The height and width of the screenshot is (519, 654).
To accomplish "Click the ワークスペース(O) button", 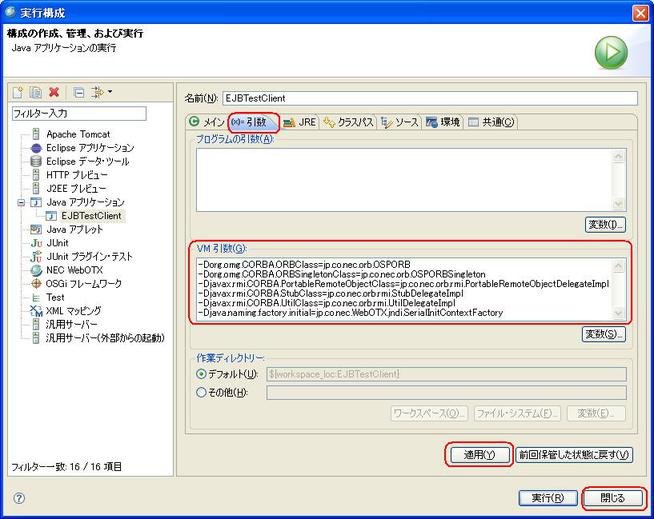I will pyautogui.click(x=429, y=413).
